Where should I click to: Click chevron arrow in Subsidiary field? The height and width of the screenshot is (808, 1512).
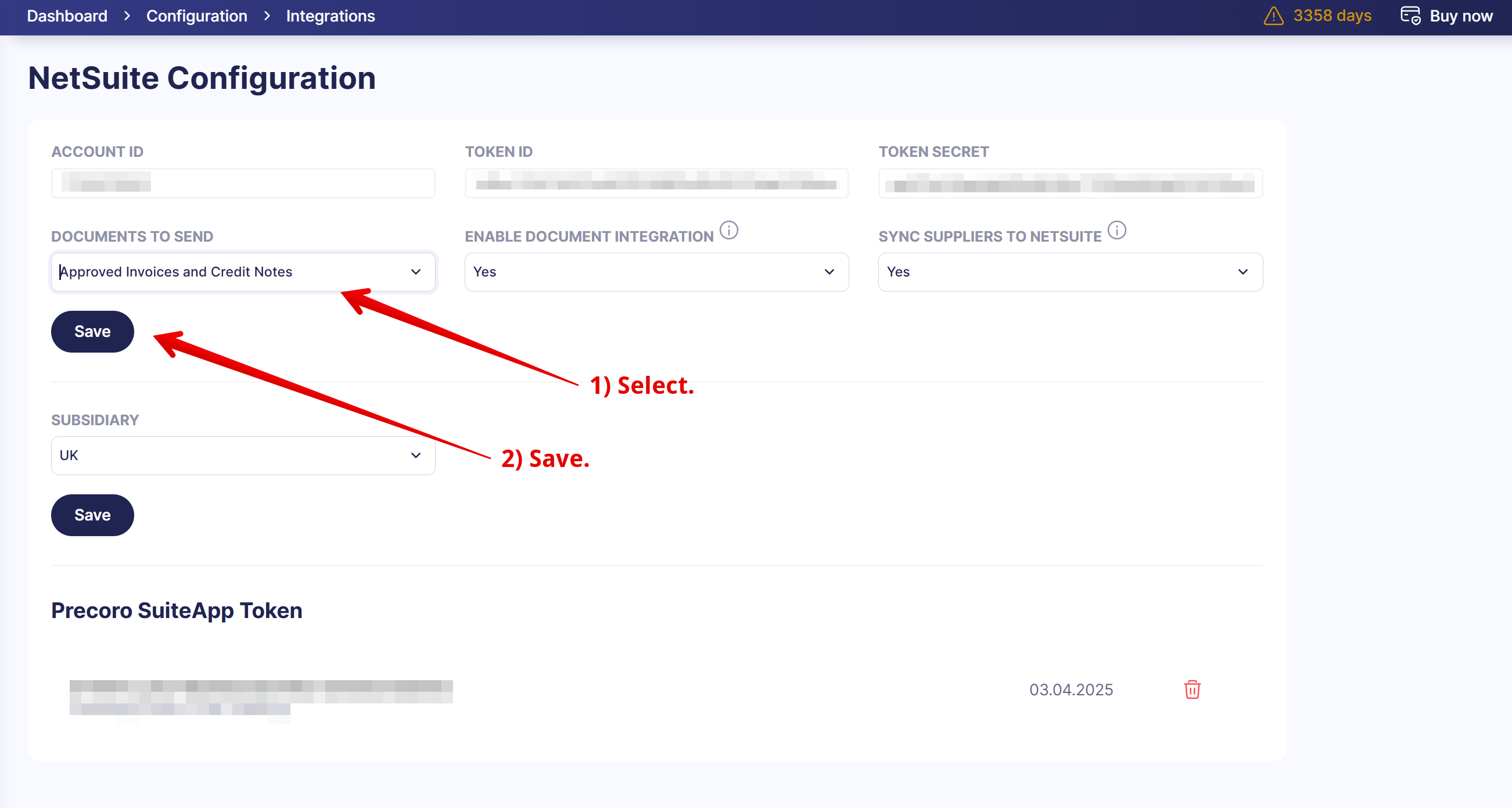(x=415, y=455)
